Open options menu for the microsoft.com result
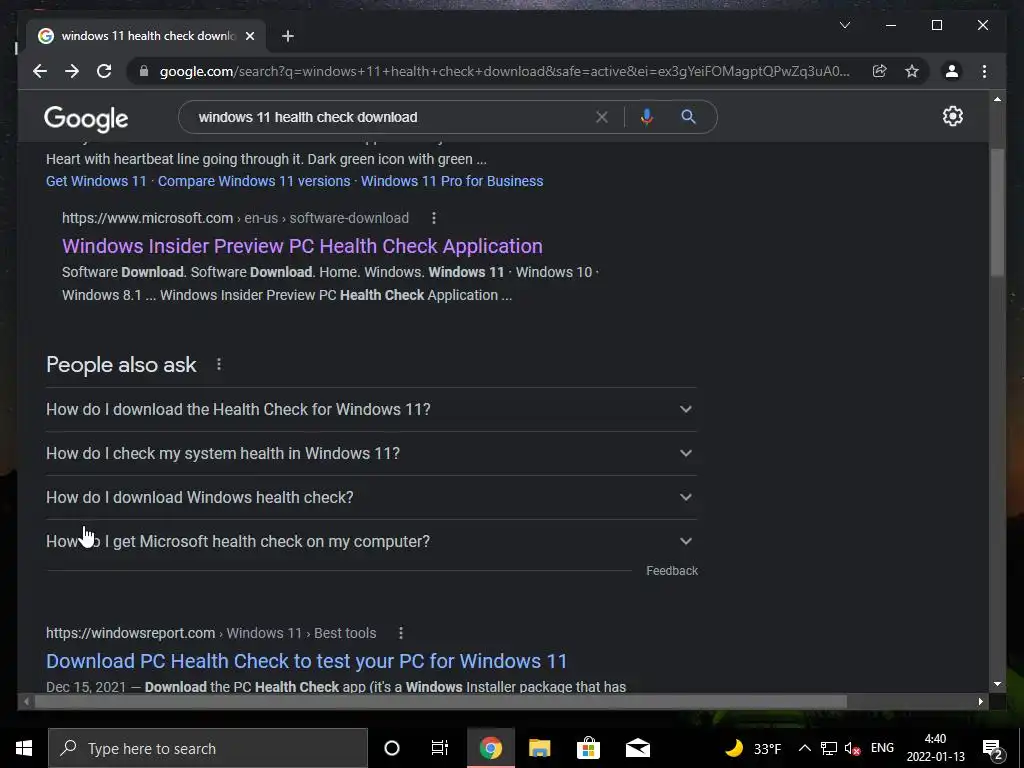 (x=434, y=218)
